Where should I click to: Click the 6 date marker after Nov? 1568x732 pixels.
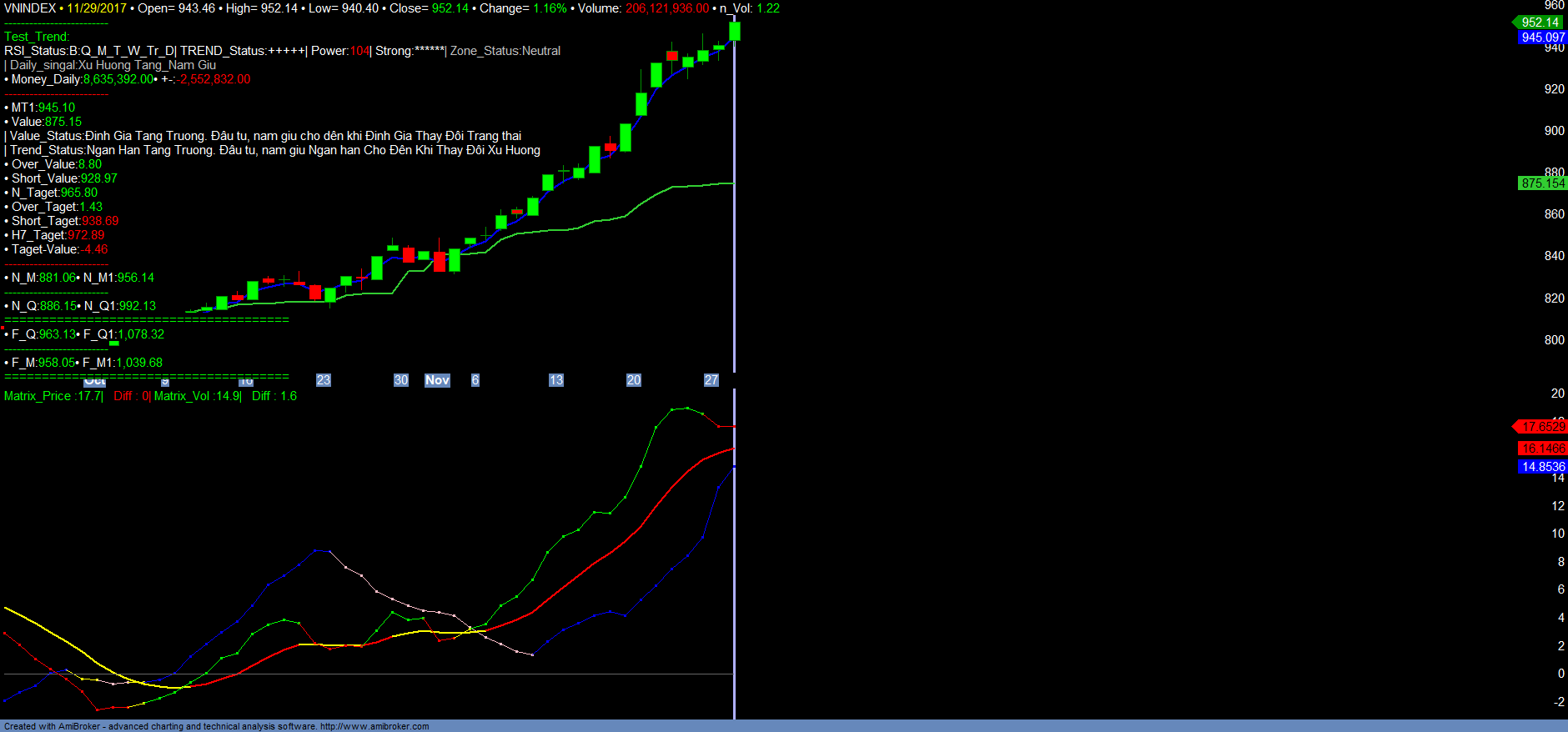(x=475, y=380)
